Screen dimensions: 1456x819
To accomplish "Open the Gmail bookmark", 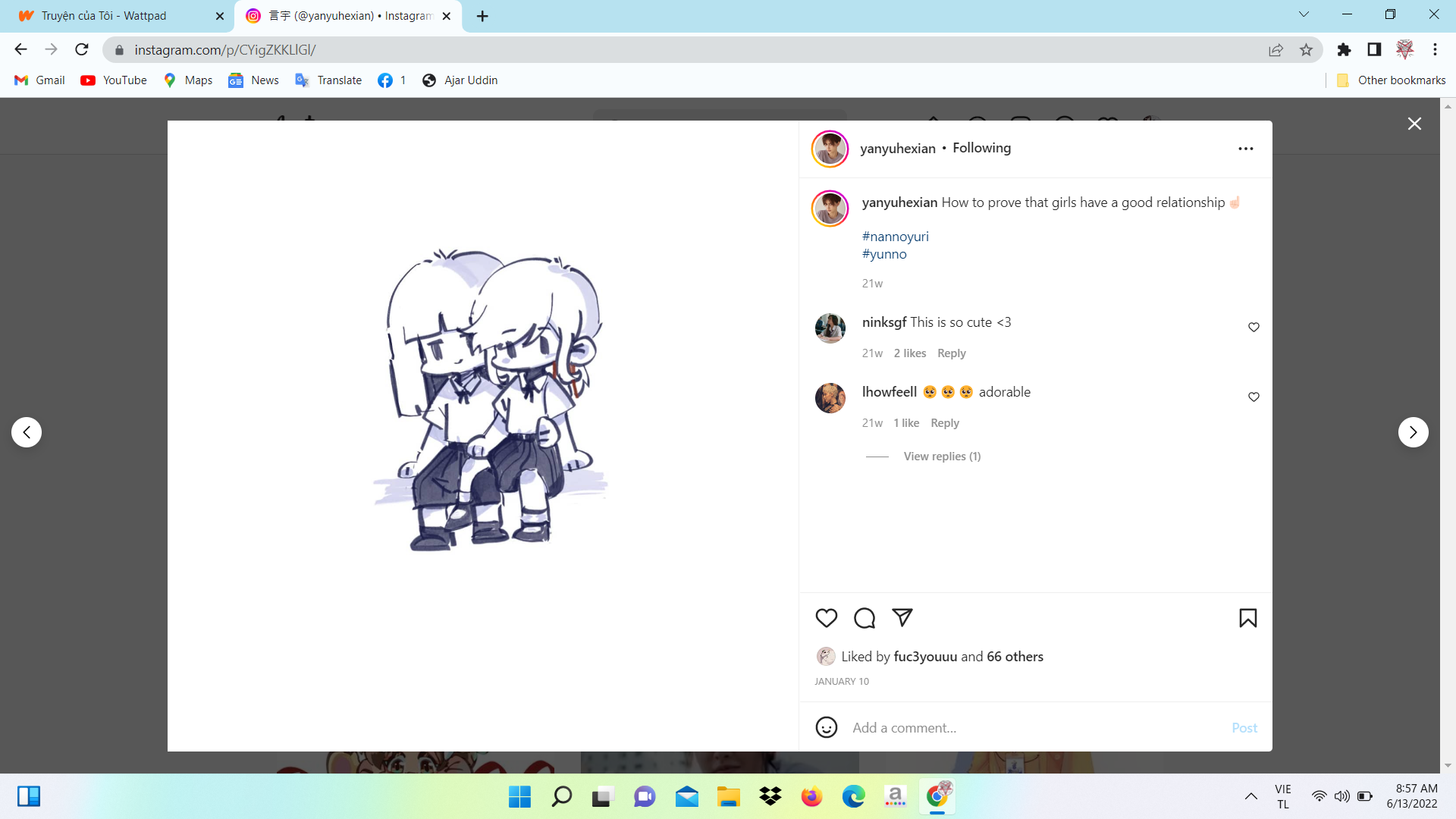I will coord(39,80).
